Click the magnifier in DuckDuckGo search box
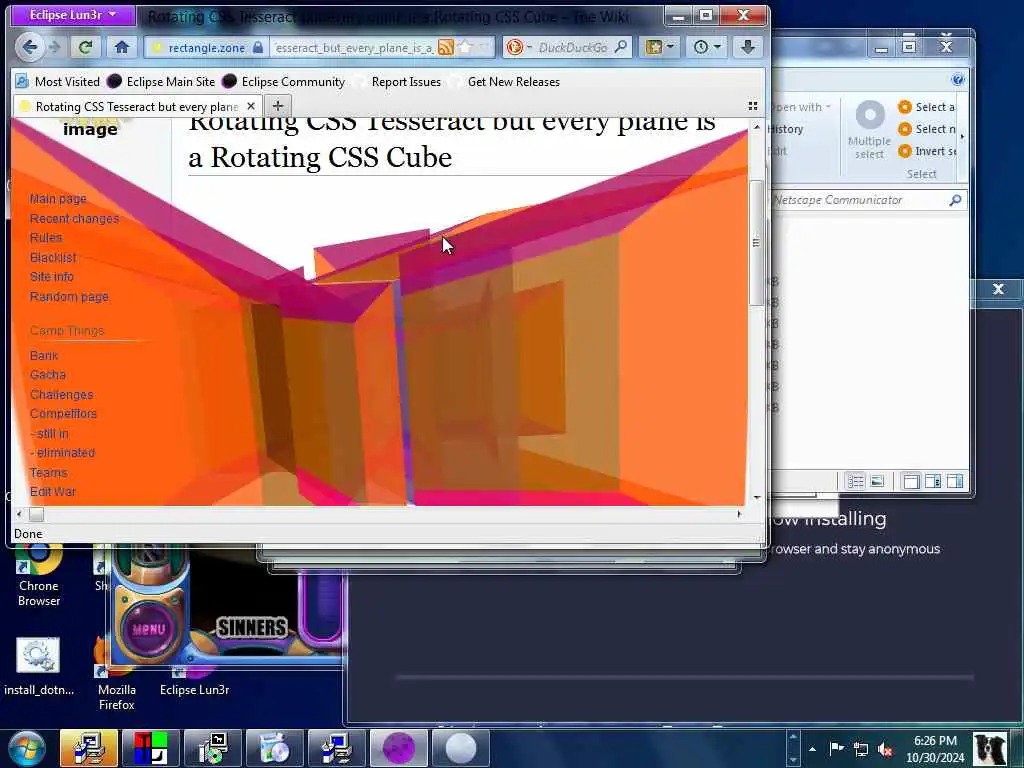 coord(621,46)
